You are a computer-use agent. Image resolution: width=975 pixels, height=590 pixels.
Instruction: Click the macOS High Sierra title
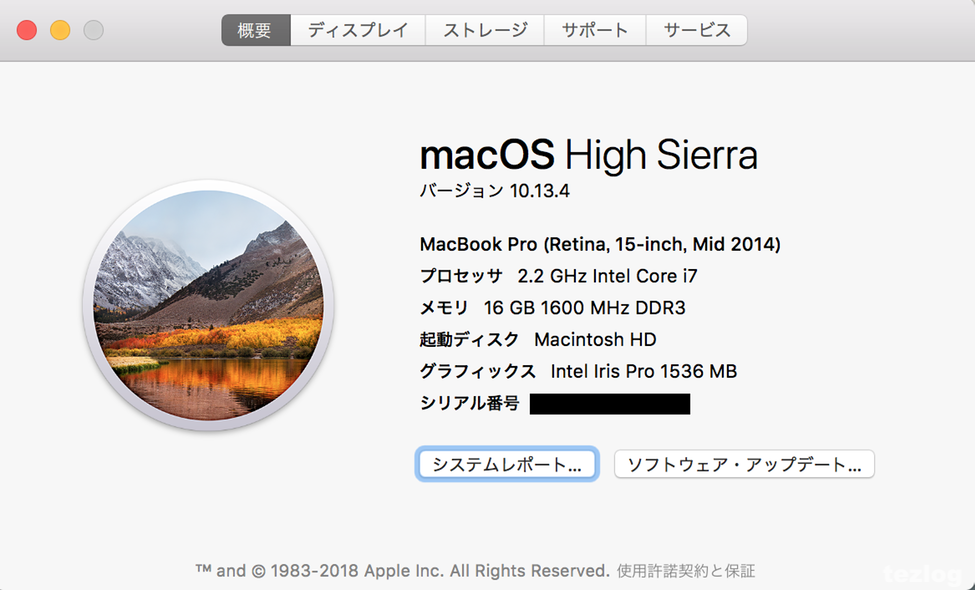click(x=589, y=155)
